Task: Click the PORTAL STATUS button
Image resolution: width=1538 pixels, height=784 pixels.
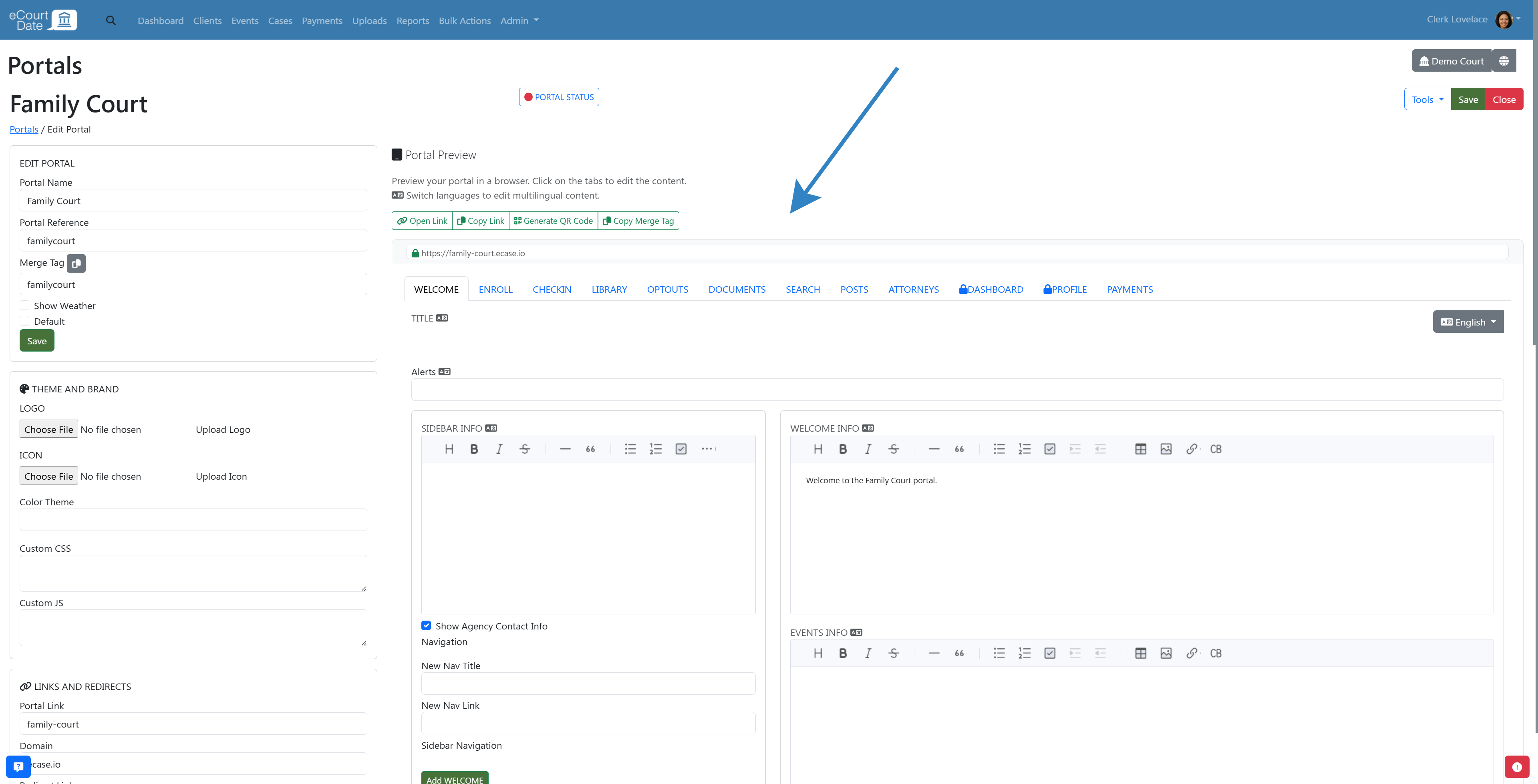Action: (x=559, y=97)
